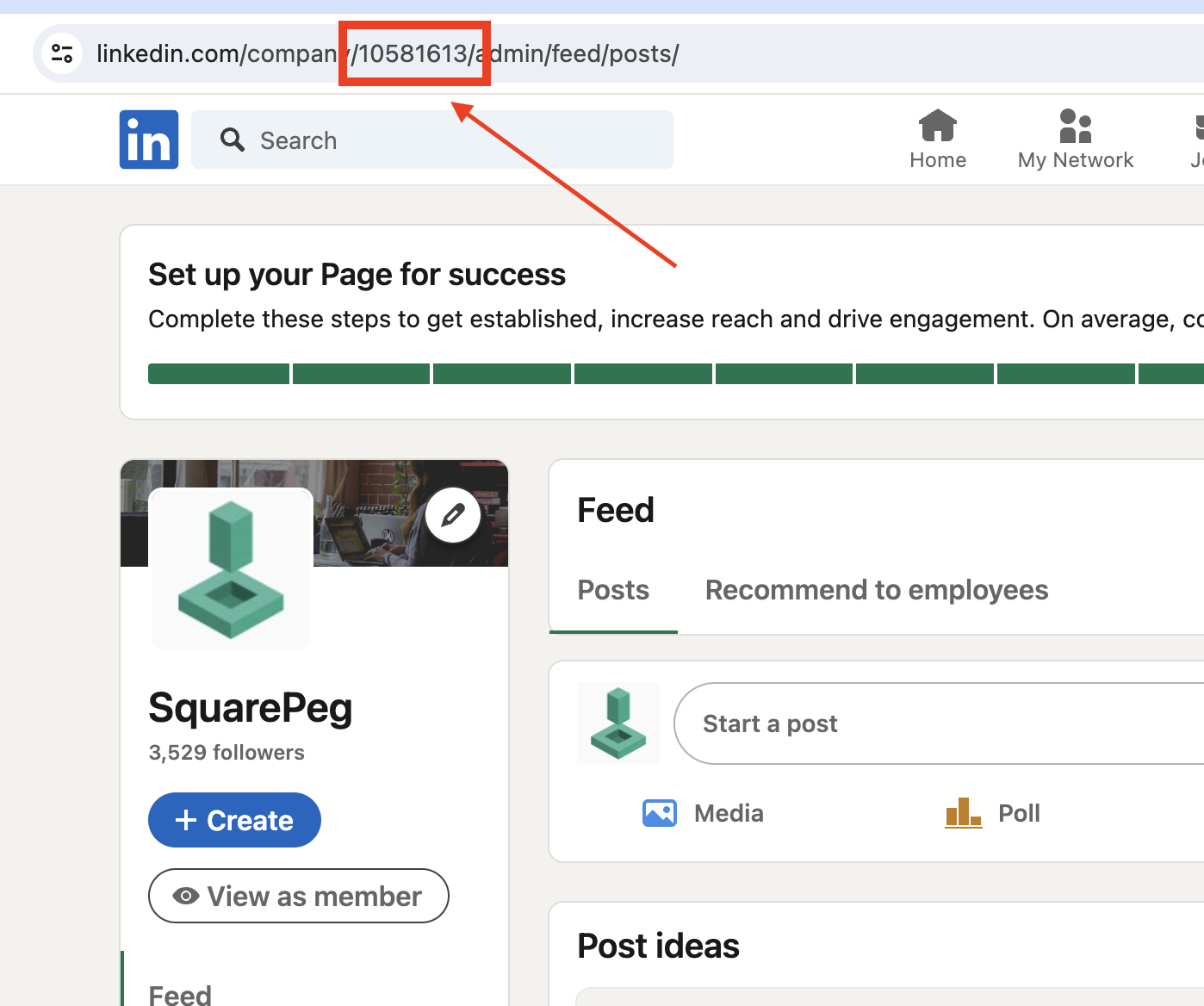Image resolution: width=1204 pixels, height=1006 pixels.
Task: Click the SquarePeg logo in sidebar card
Action: click(x=231, y=568)
